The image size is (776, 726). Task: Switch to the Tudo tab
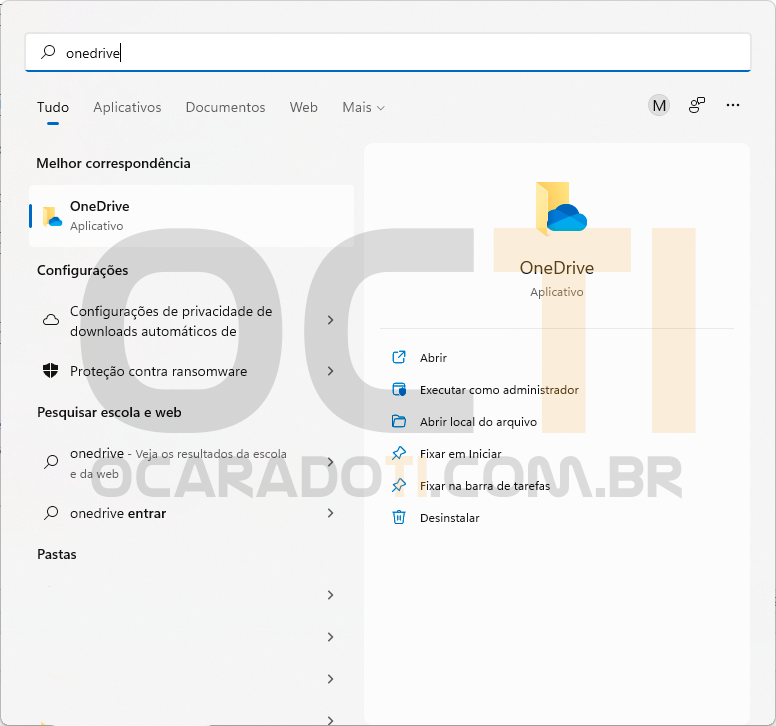(x=53, y=107)
